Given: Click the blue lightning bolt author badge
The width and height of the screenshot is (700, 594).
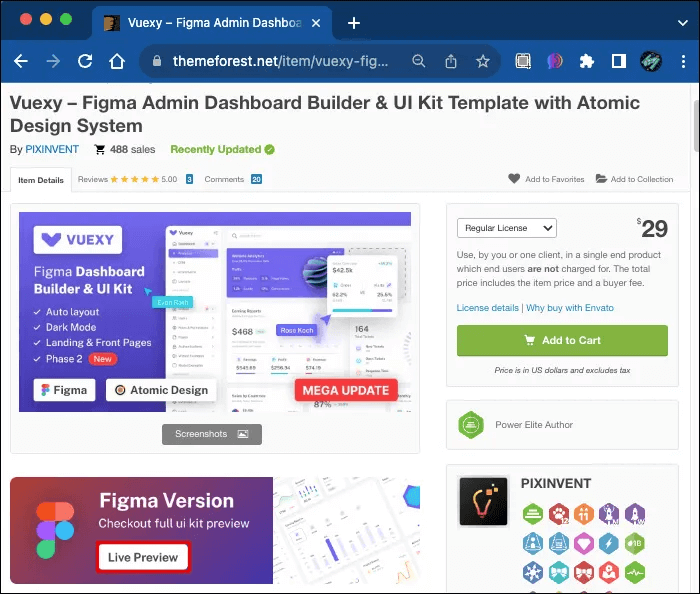Looking at the screenshot, I should (608, 543).
